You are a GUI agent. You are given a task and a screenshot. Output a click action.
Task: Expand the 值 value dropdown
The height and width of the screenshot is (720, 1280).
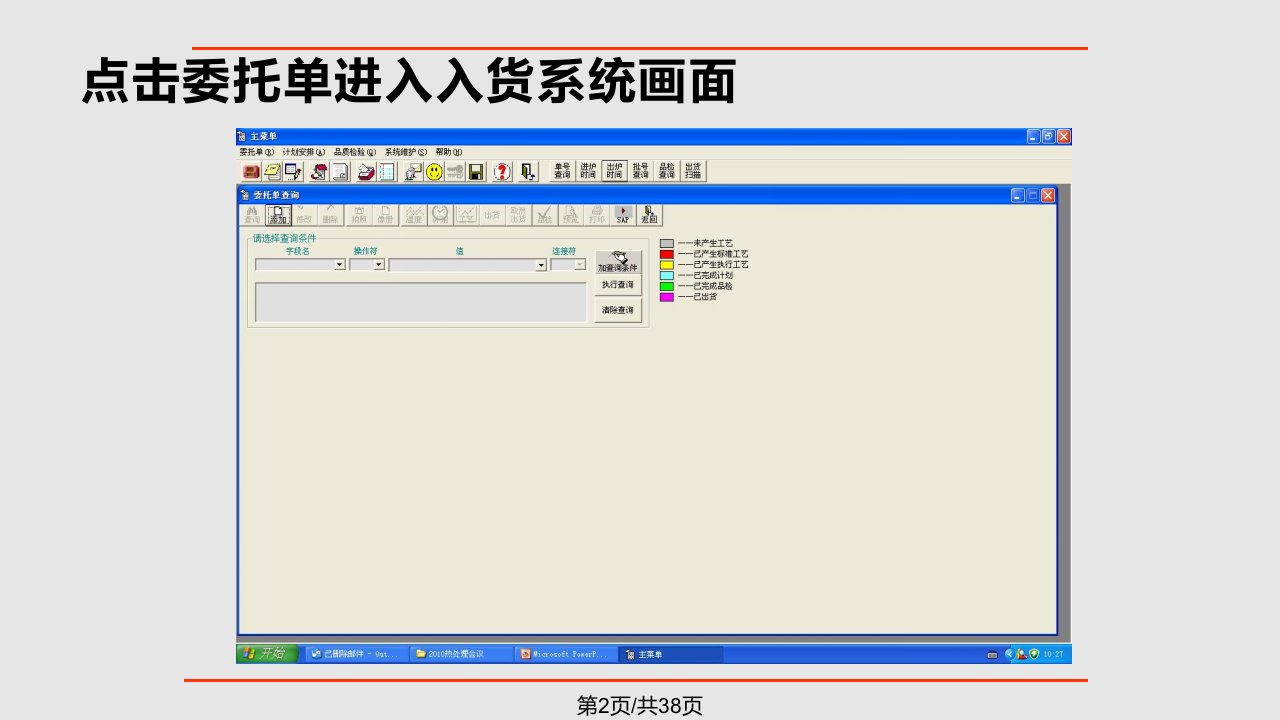[541, 265]
